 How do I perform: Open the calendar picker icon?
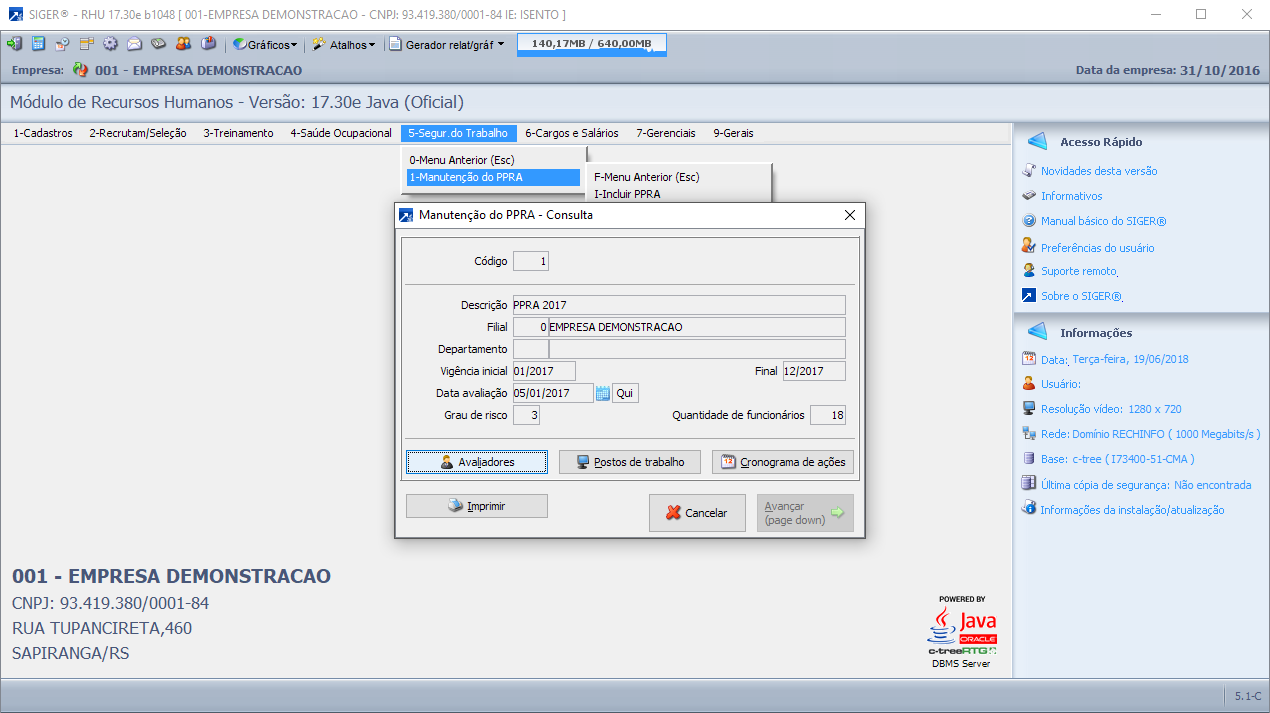click(x=603, y=393)
